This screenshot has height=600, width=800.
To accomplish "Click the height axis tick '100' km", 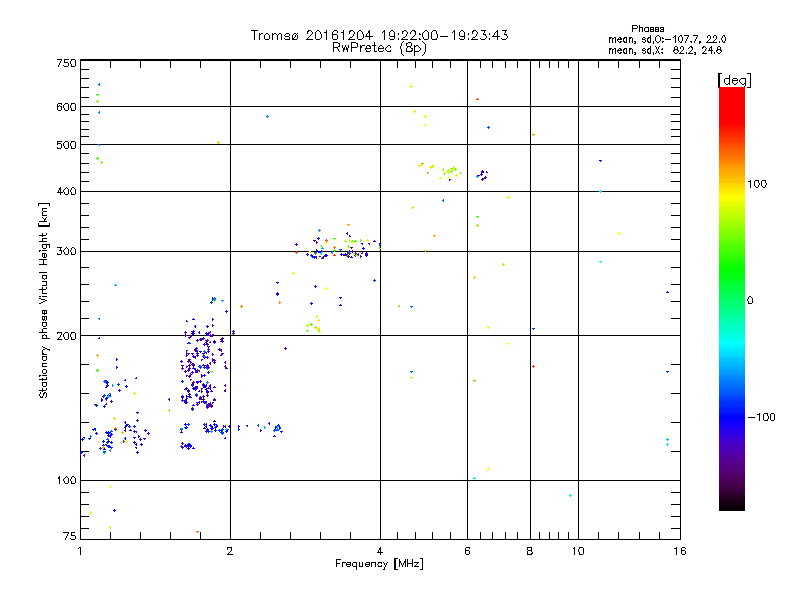I will [66, 480].
